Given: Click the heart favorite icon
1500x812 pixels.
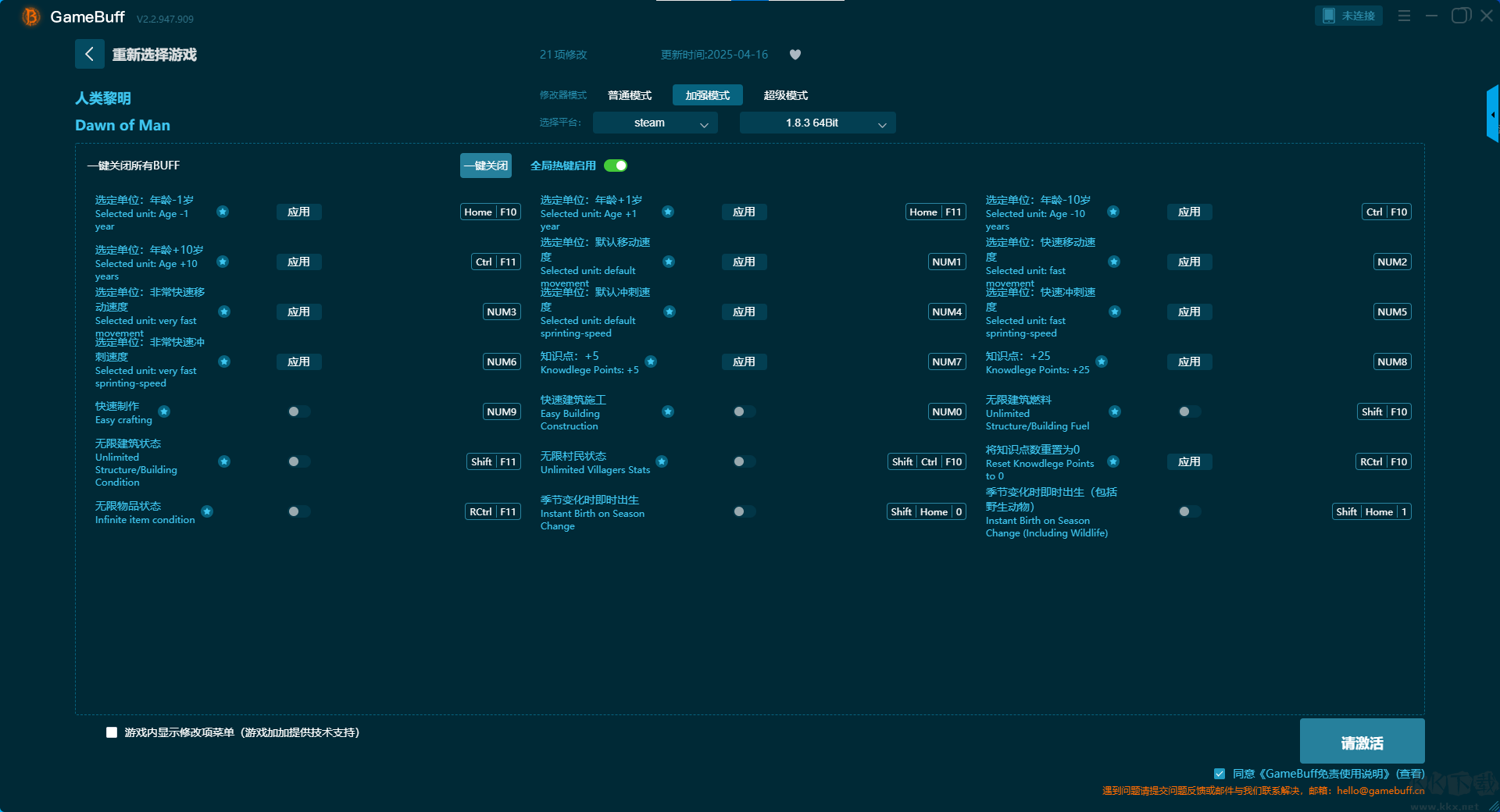Looking at the screenshot, I should [x=795, y=55].
